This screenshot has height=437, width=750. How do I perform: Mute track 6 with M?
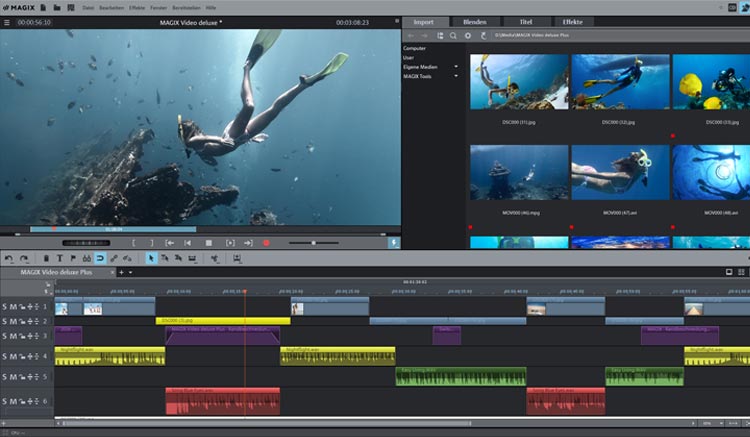tap(13, 401)
